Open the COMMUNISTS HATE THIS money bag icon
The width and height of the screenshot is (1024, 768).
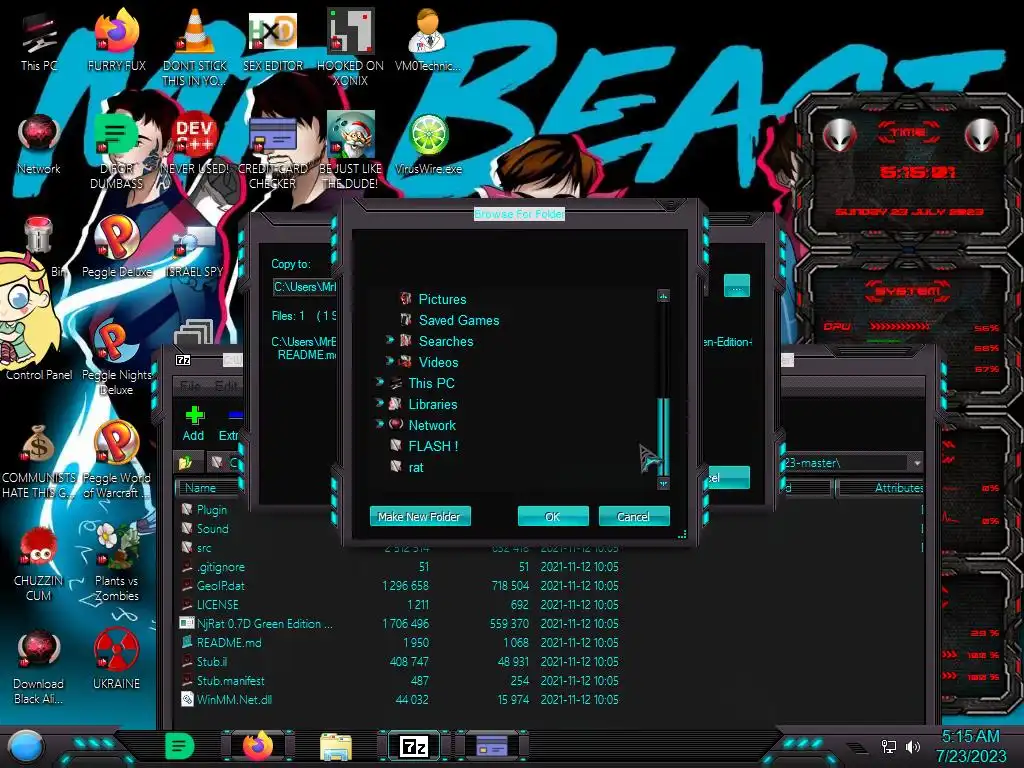tap(39, 460)
